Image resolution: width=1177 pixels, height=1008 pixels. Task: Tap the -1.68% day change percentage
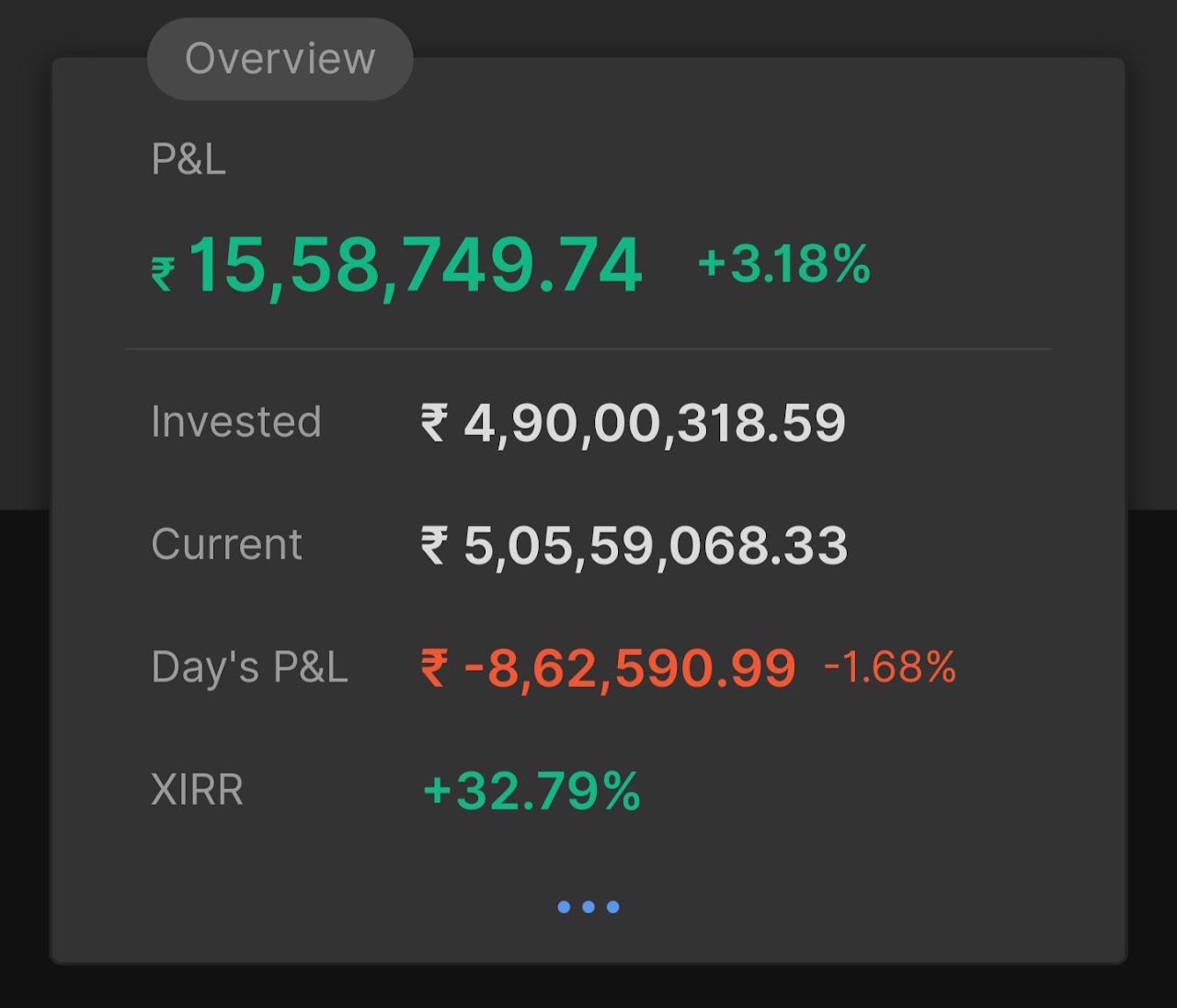(x=890, y=668)
